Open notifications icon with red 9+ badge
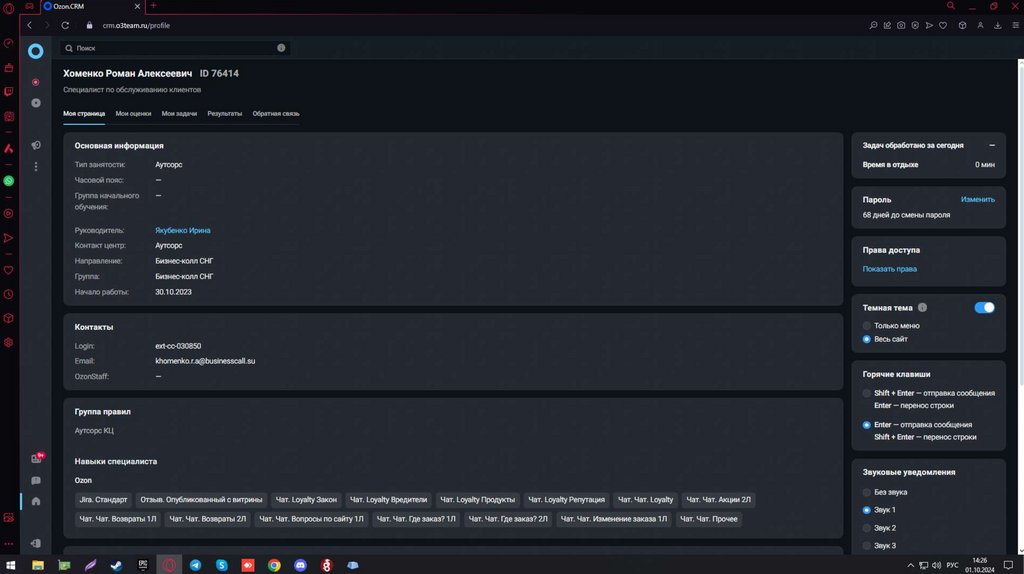The width and height of the screenshot is (1024, 574). (37, 458)
